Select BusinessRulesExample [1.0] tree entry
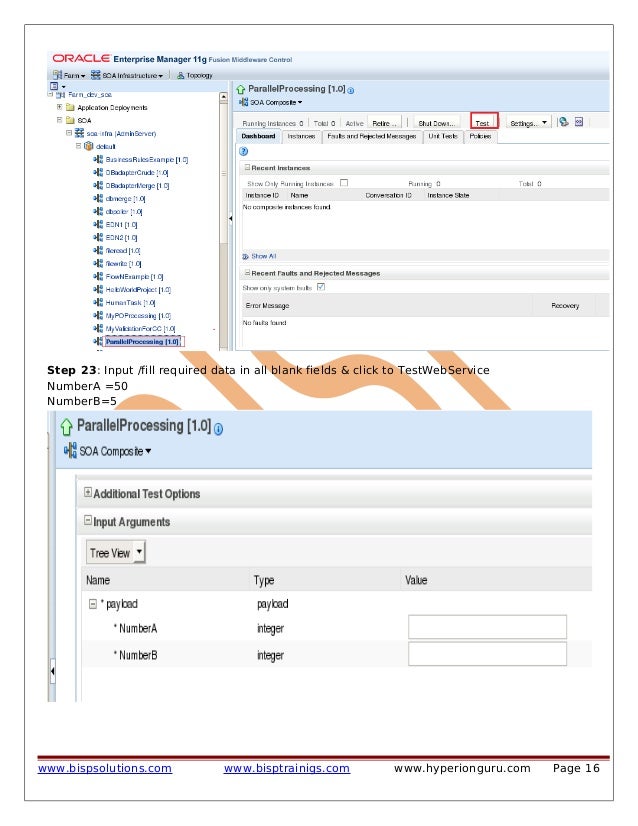 point(146,160)
